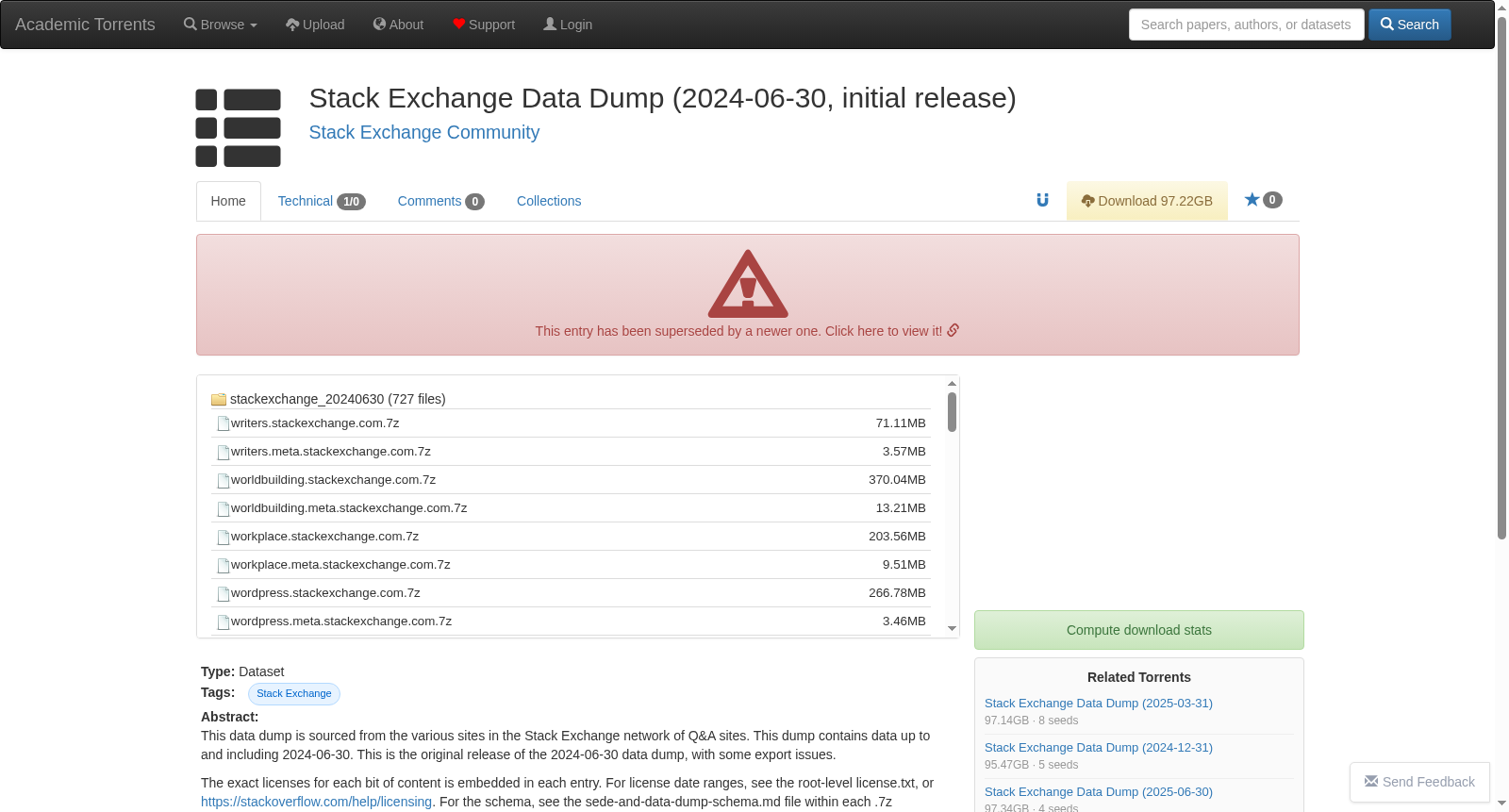
Task: Click file icon beside writers.stackexchange.com.7z
Action: click(x=224, y=424)
